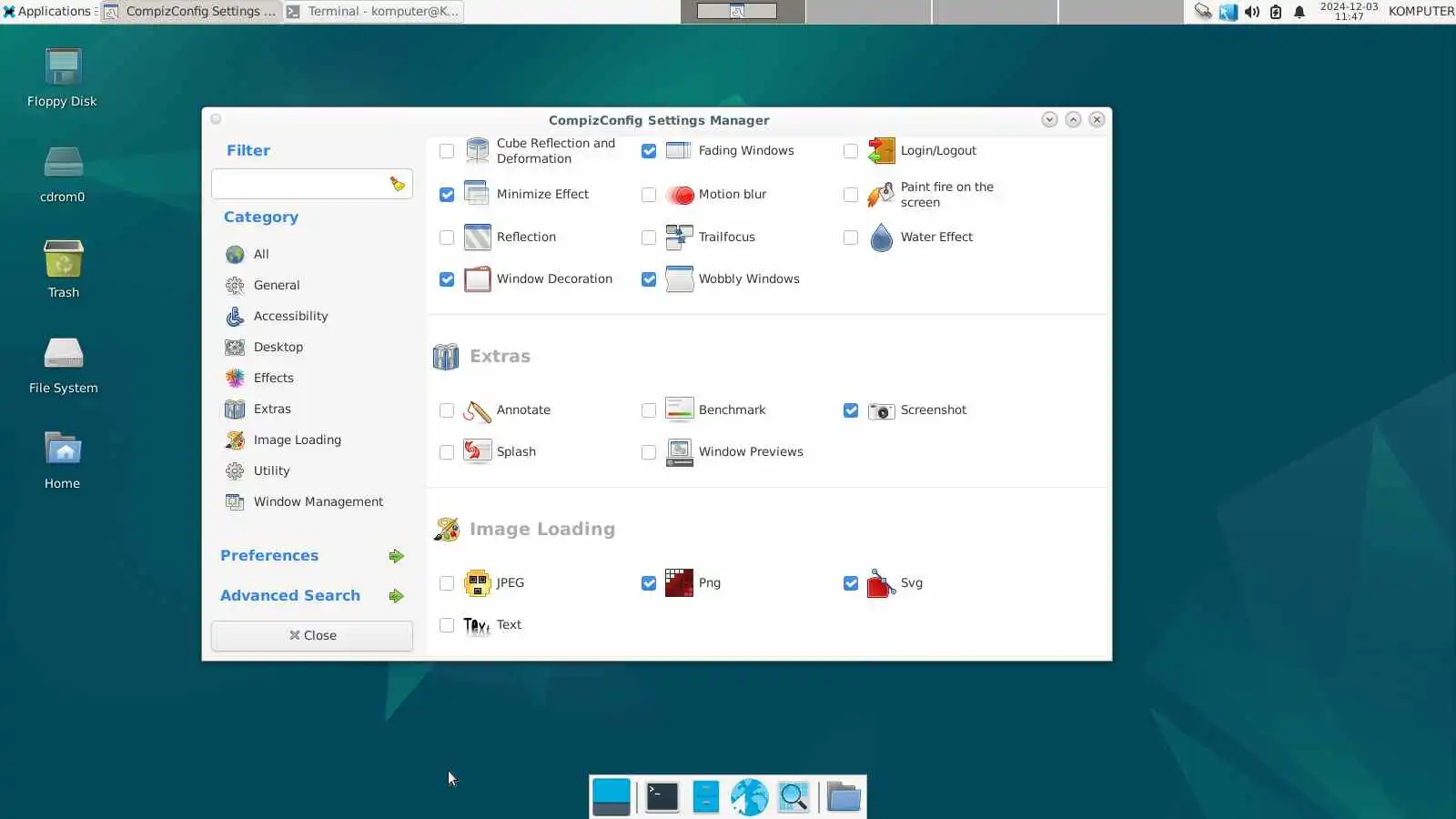The width and height of the screenshot is (1456, 819).
Task: Clear the filter with the broom icon
Action: [x=397, y=184]
